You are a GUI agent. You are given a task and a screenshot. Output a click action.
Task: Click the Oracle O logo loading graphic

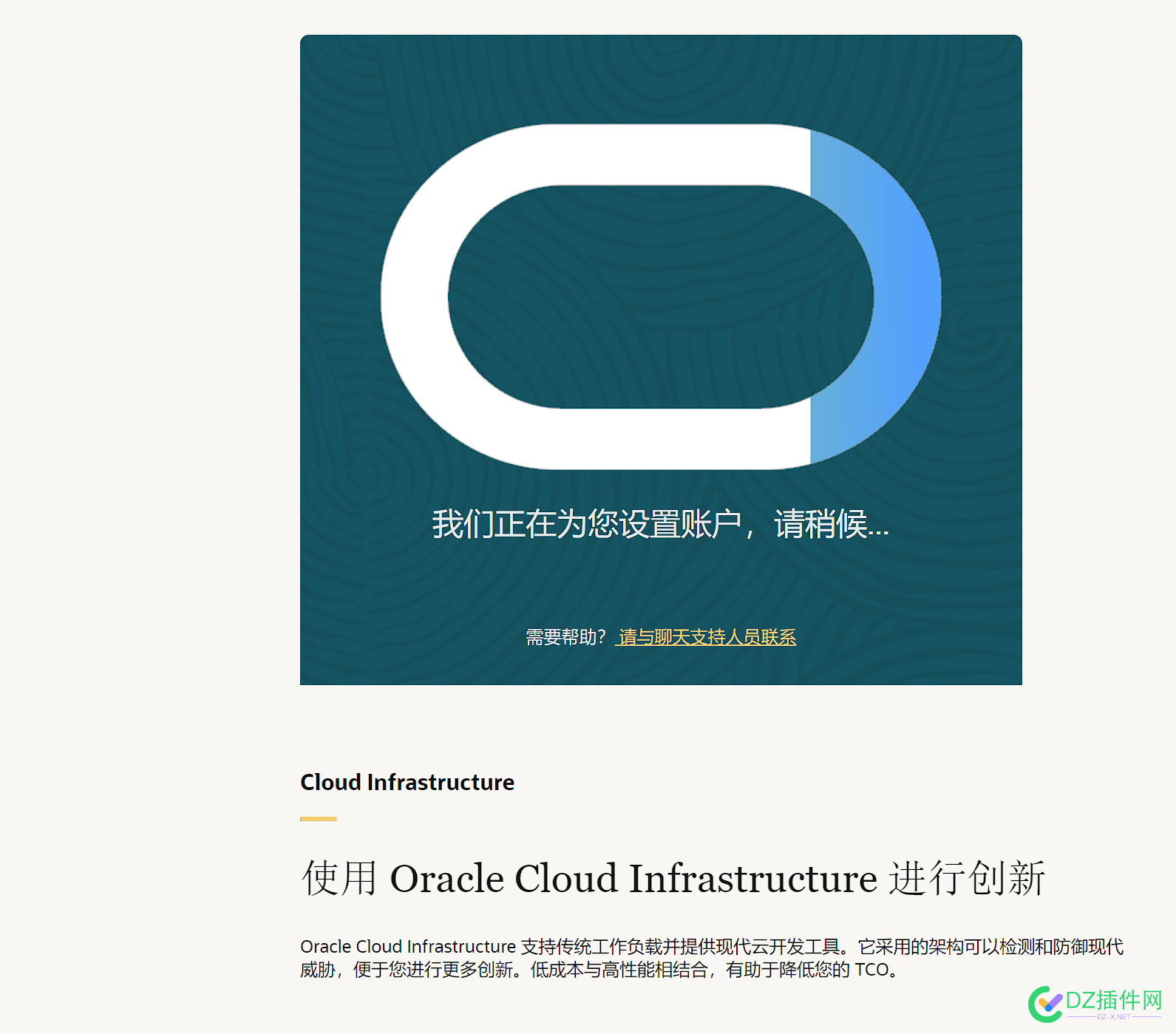click(661, 296)
